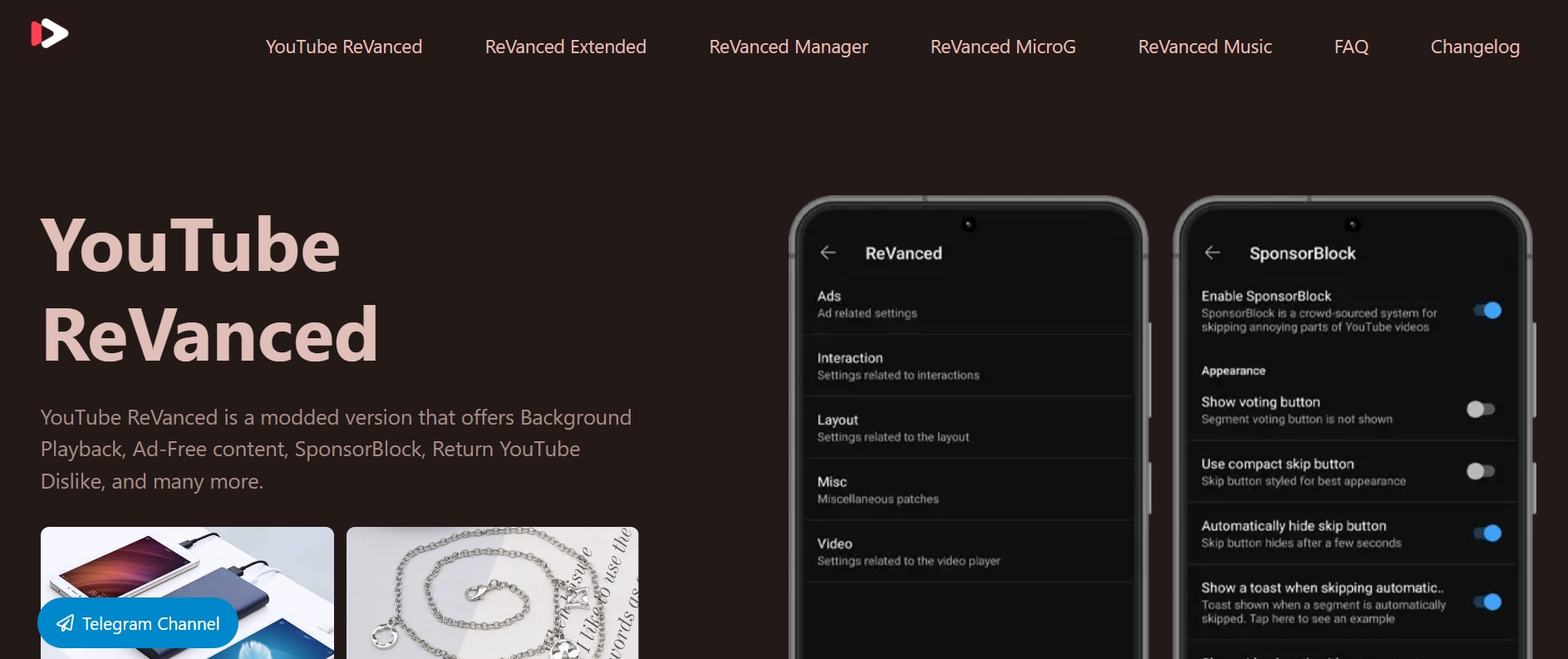Image resolution: width=1568 pixels, height=659 pixels.
Task: Open ReVanced MicroG in the navigation
Action: click(1003, 47)
